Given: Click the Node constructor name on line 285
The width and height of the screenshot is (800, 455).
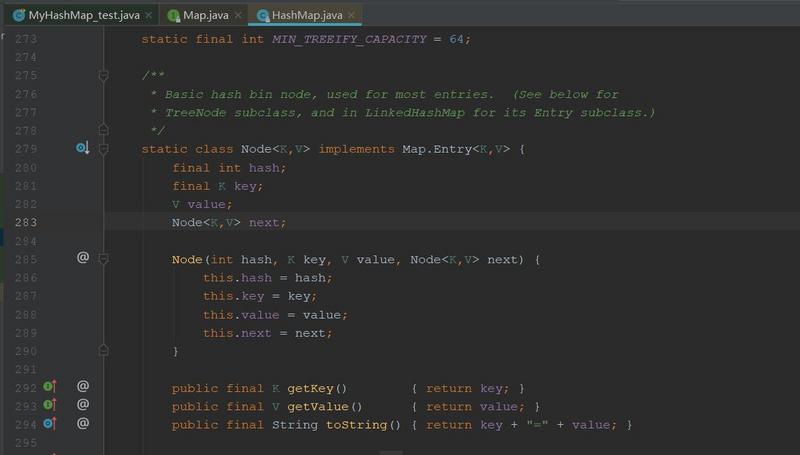Looking at the screenshot, I should click(187, 260).
